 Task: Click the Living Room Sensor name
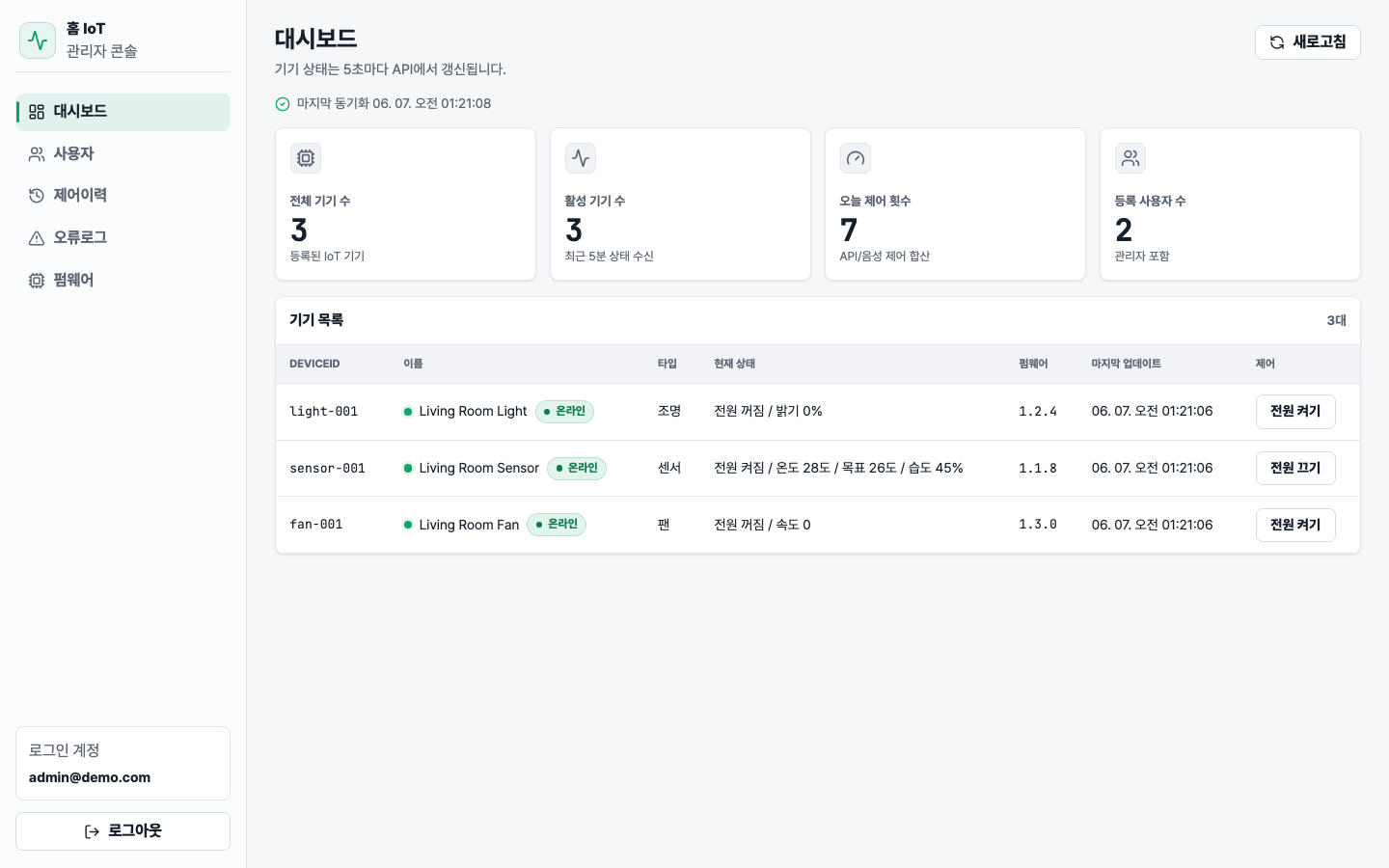[479, 469]
